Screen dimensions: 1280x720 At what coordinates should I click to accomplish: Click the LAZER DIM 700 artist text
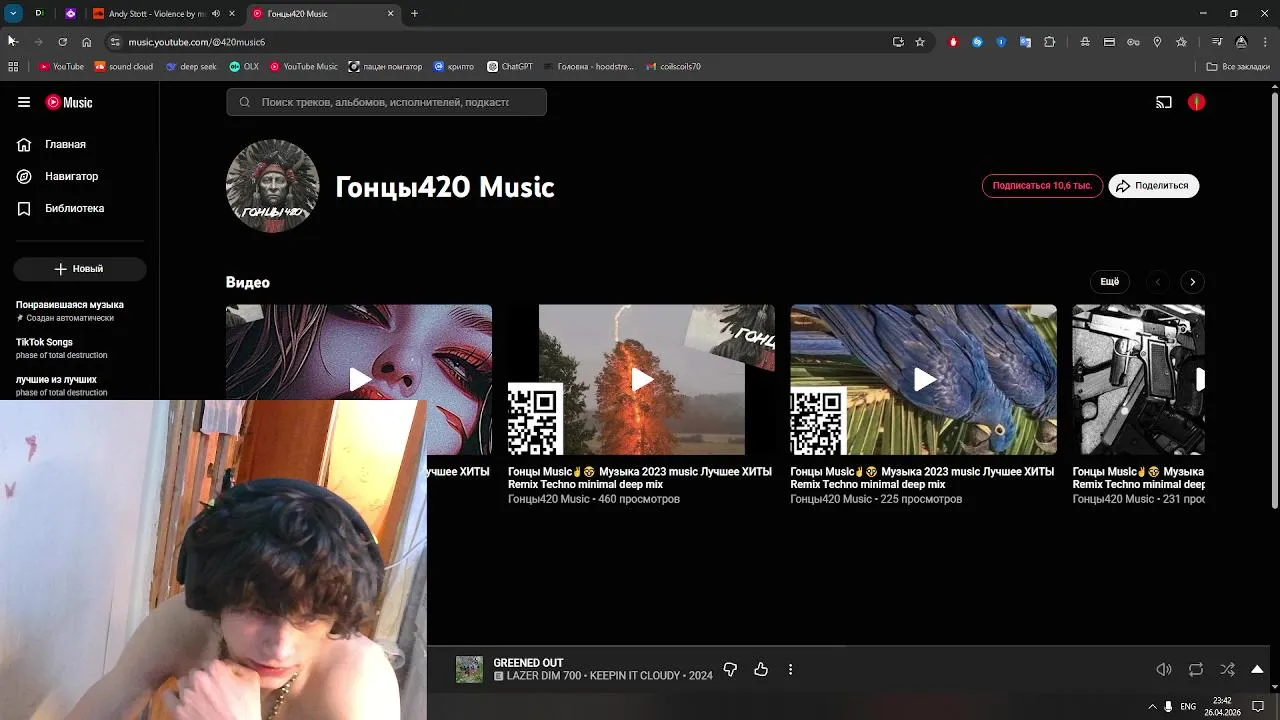point(544,676)
